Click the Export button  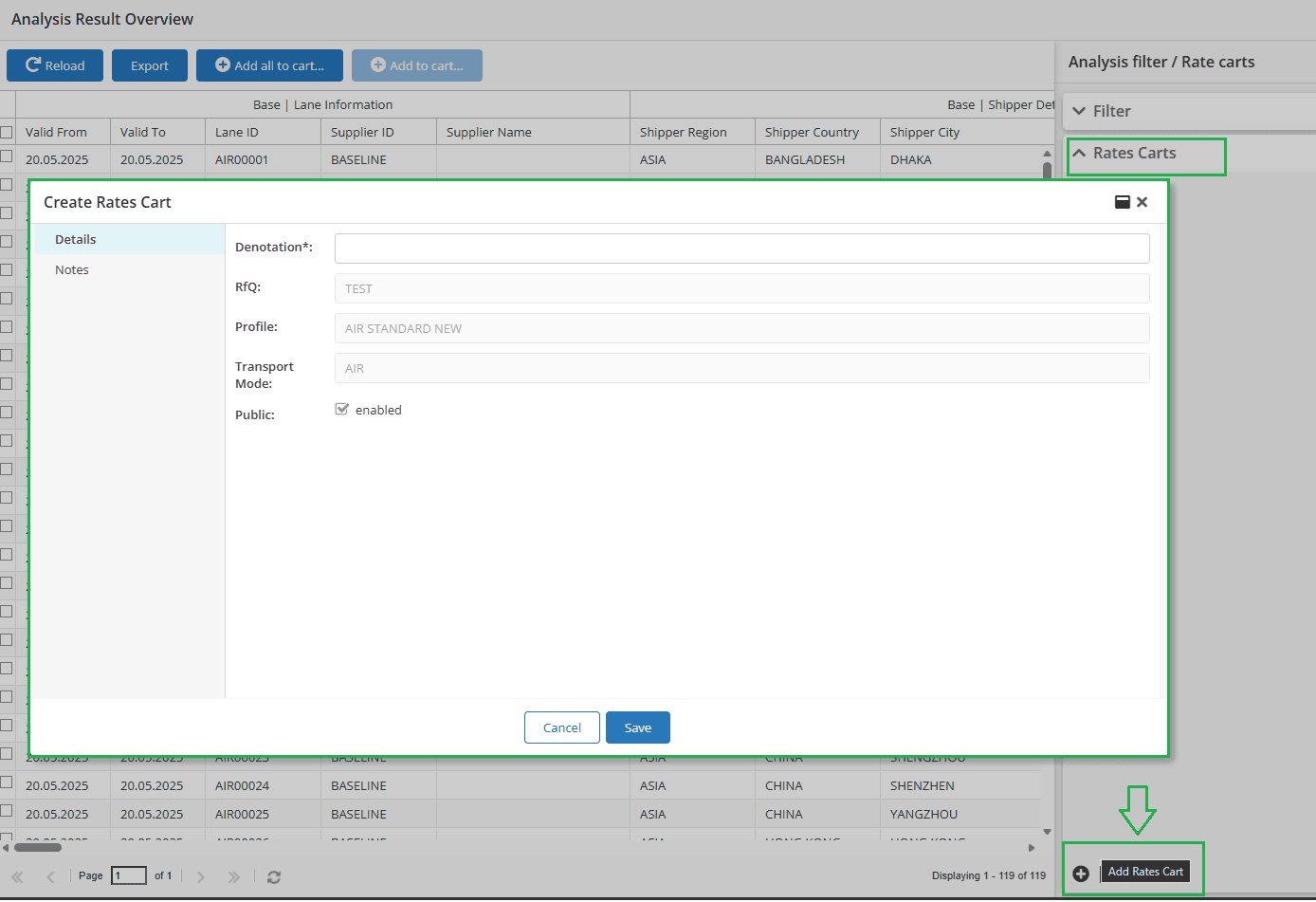150,65
